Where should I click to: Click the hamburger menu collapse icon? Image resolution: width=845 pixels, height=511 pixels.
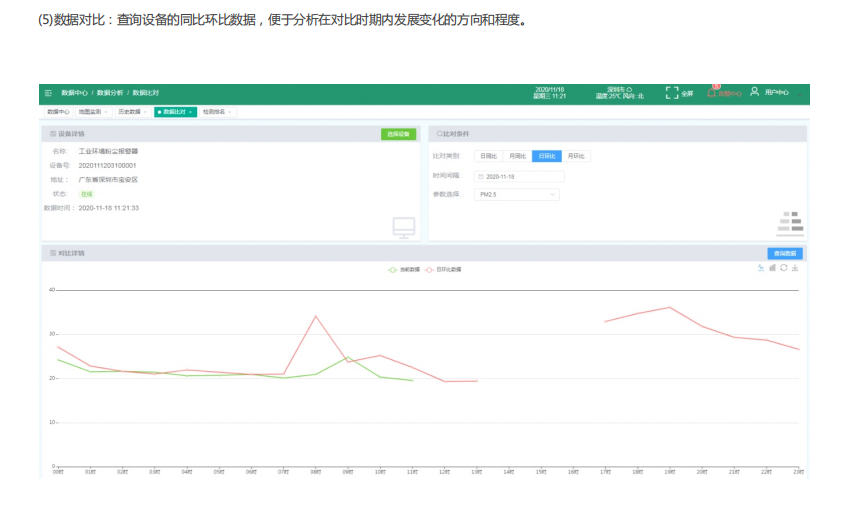click(x=48, y=93)
